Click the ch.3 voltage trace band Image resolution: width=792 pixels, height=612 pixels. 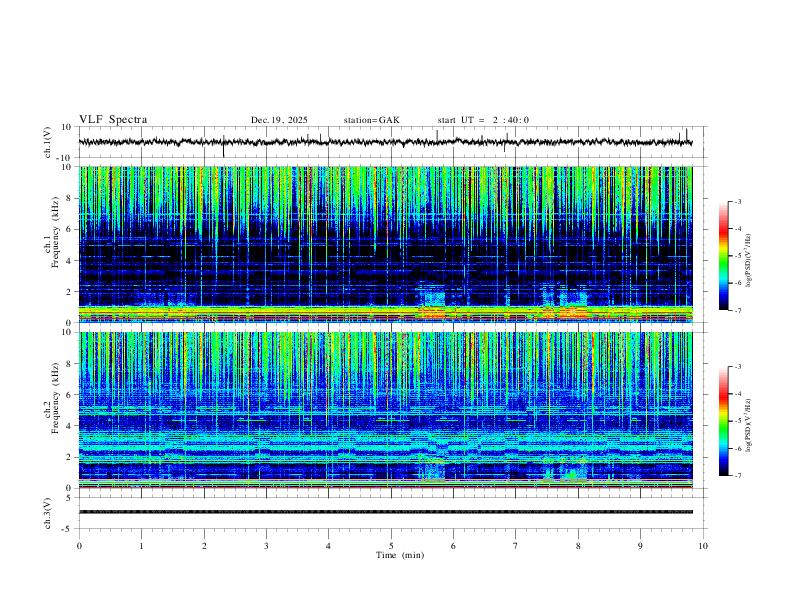(x=385, y=512)
